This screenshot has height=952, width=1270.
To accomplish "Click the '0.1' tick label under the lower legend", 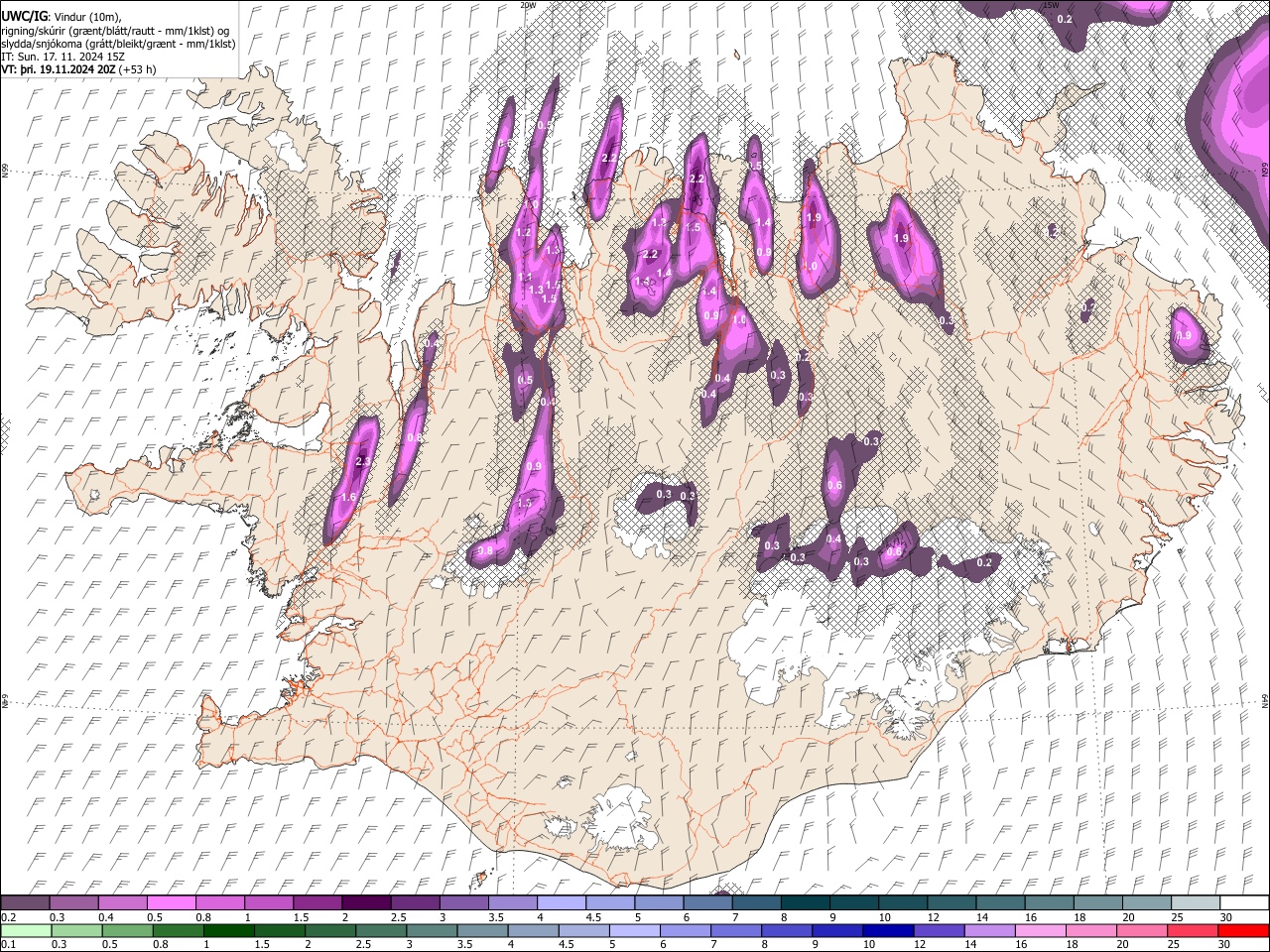I will (x=8, y=945).
